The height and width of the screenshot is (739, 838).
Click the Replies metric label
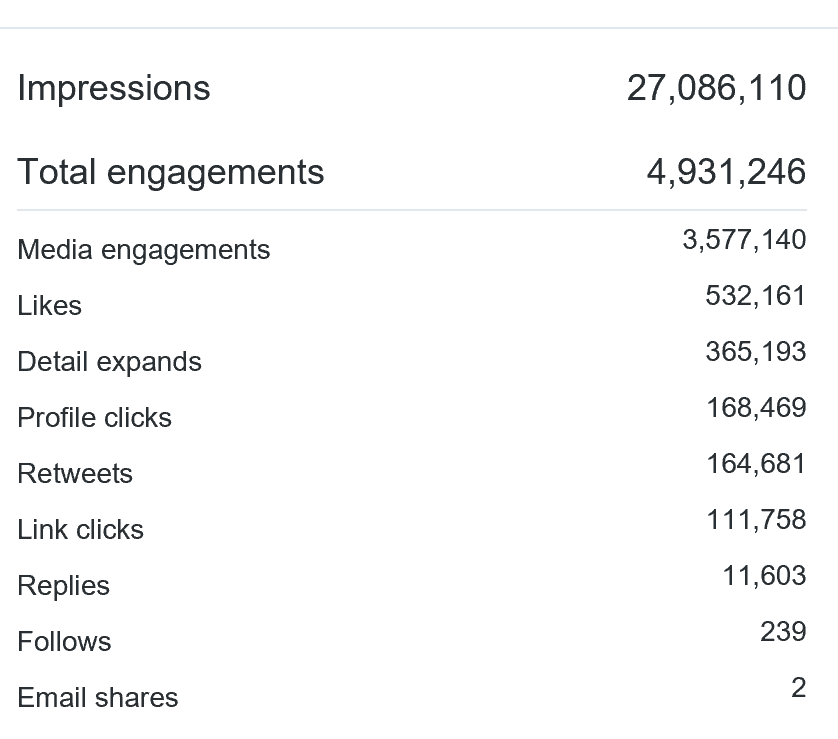64,585
